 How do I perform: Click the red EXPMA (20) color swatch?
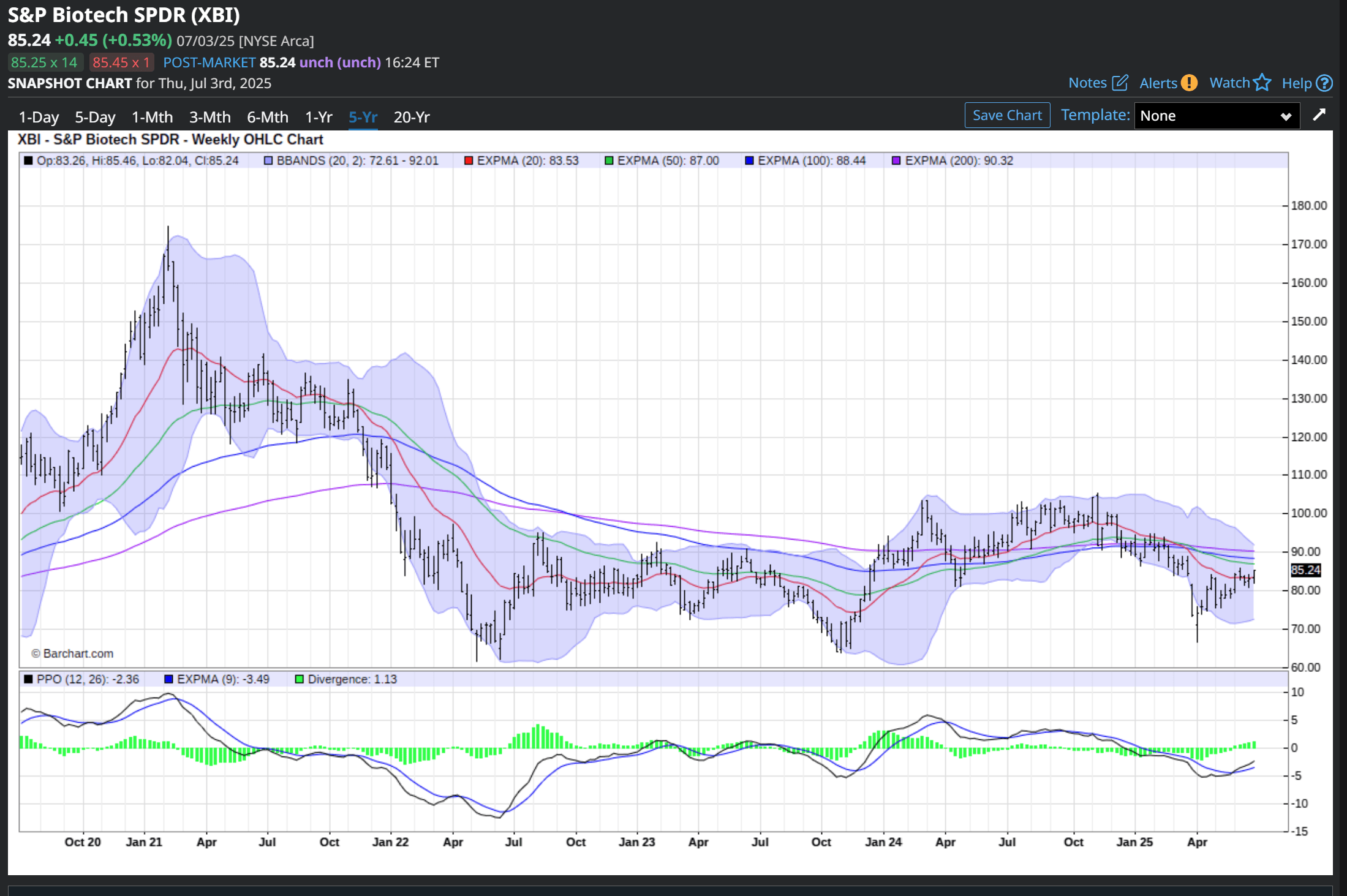point(468,160)
